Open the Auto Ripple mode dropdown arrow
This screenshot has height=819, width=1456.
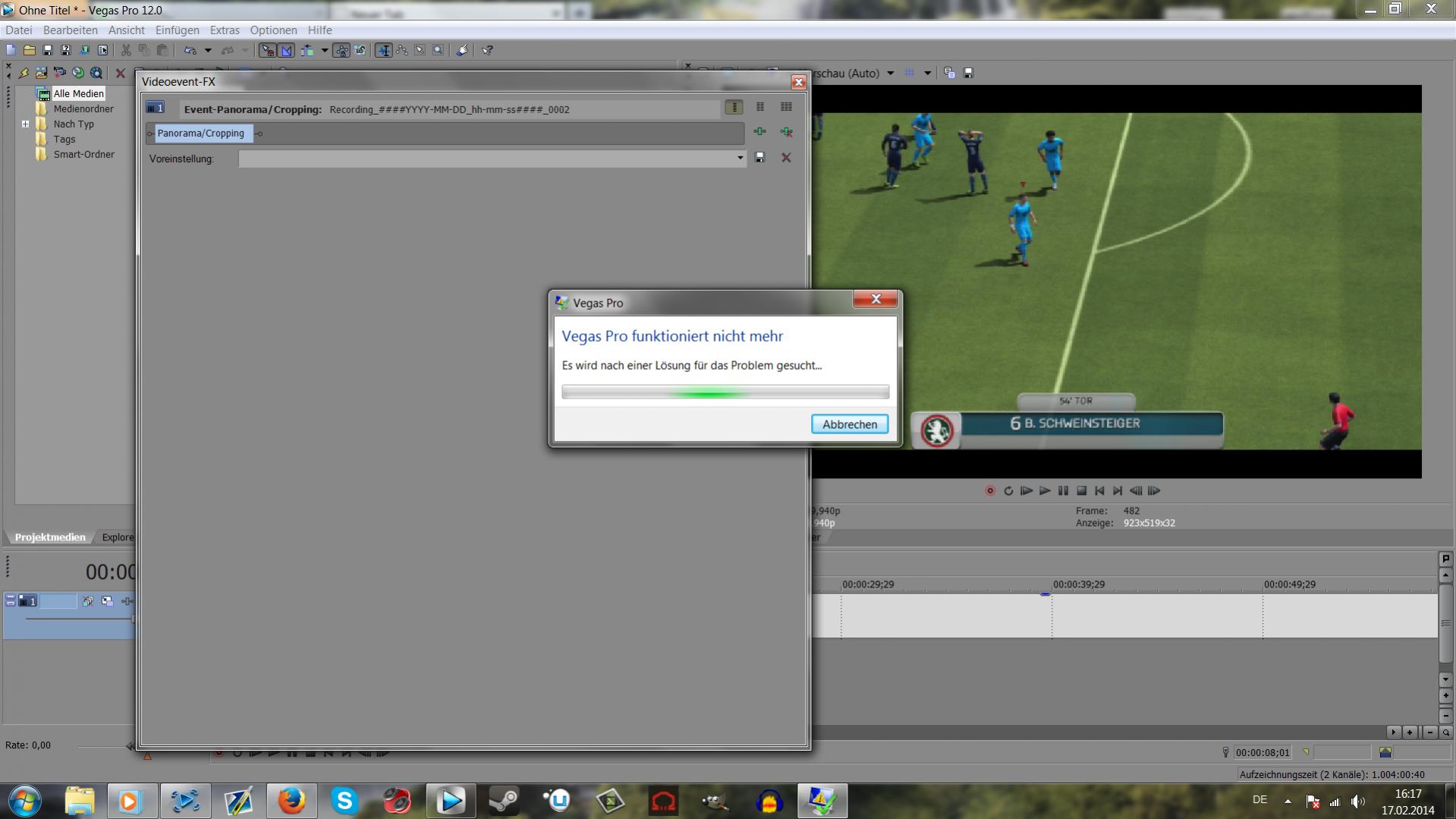(324, 50)
